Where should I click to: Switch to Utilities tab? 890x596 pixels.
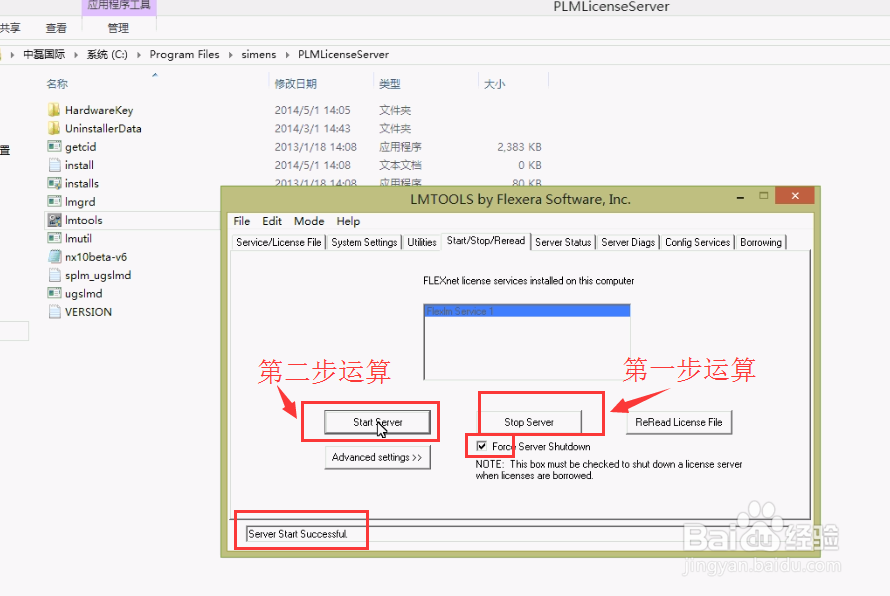coord(422,242)
